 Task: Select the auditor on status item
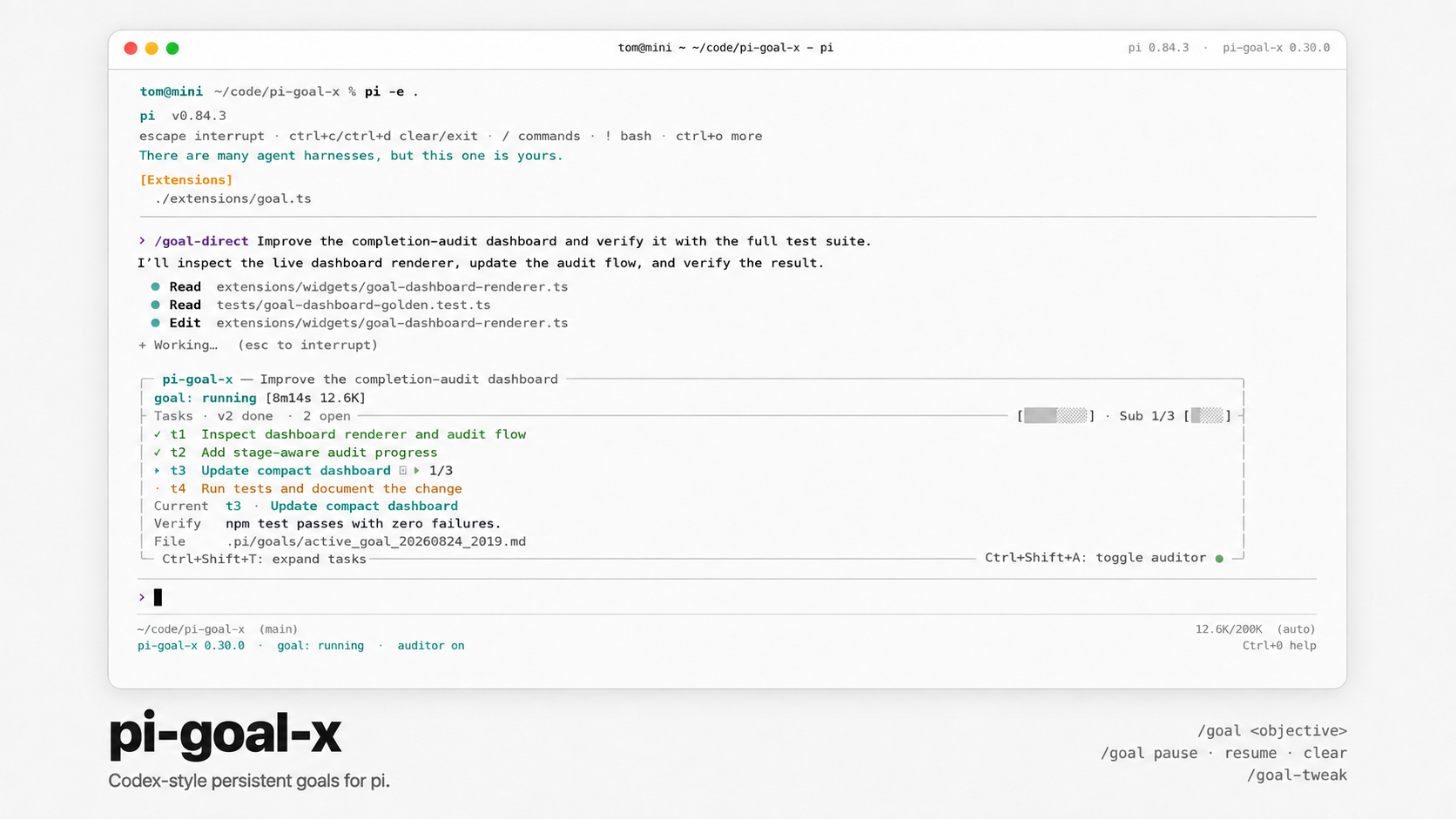[431, 646]
